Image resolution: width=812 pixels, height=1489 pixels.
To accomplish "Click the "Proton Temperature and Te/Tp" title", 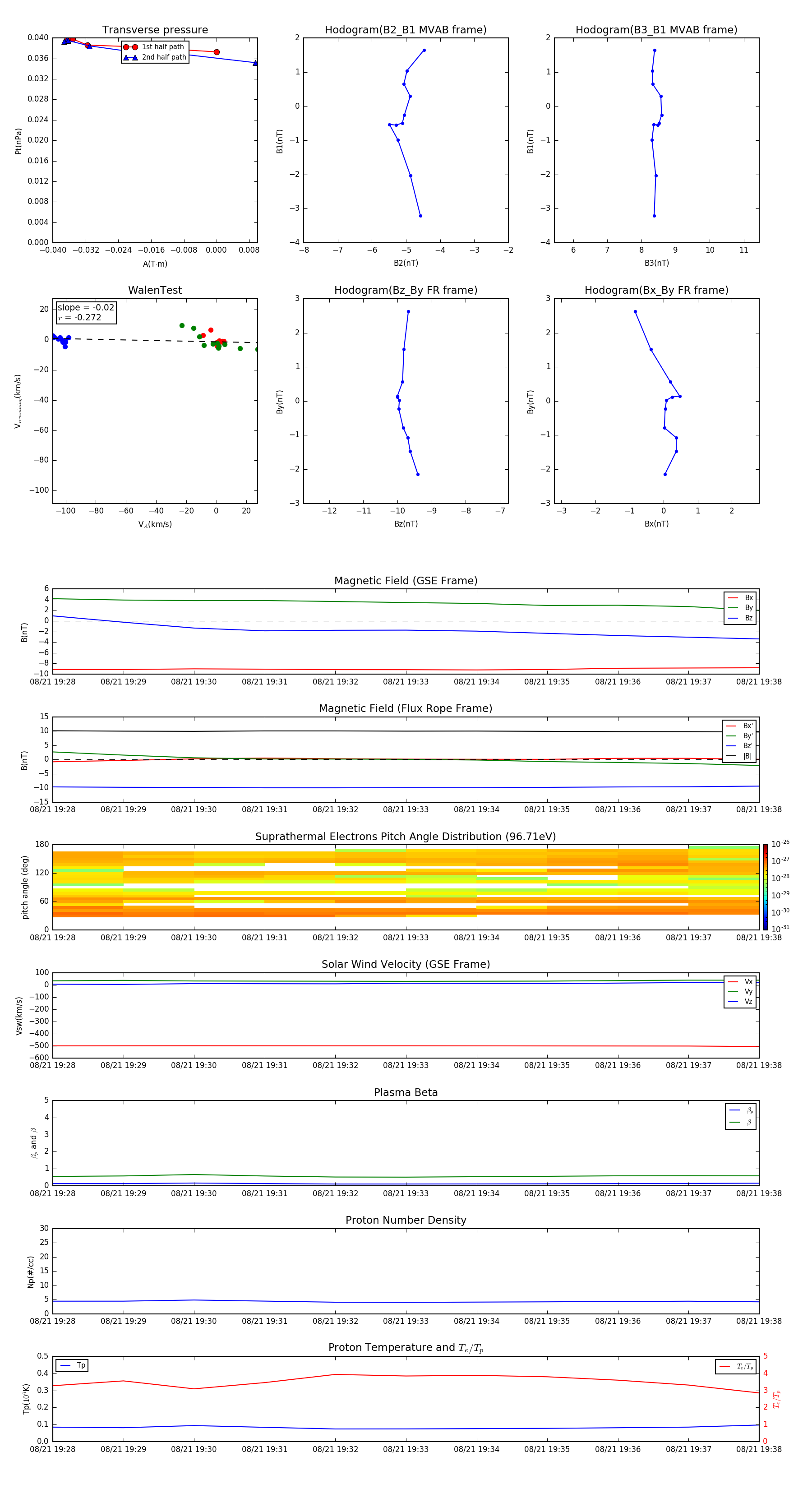I will 406,1348.
